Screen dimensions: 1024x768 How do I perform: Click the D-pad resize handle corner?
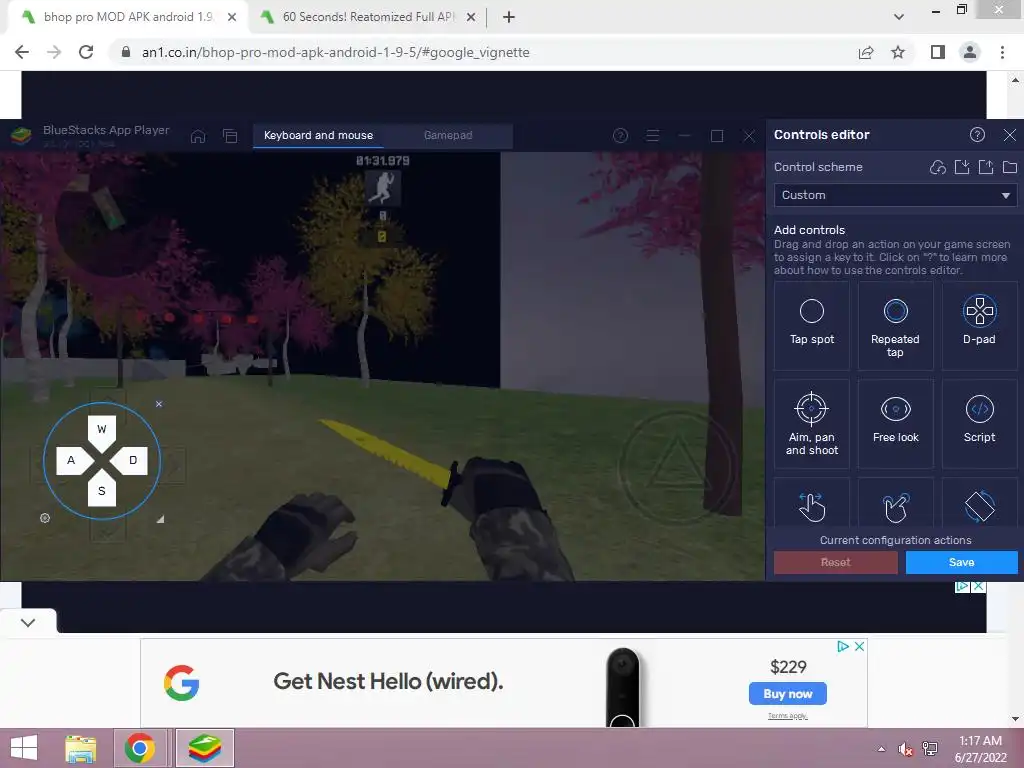(x=160, y=519)
